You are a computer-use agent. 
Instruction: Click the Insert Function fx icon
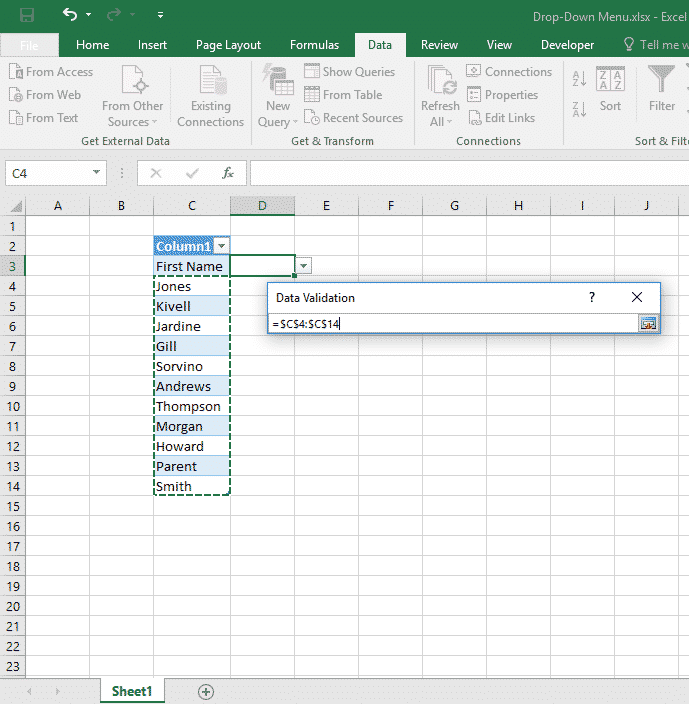(x=228, y=173)
